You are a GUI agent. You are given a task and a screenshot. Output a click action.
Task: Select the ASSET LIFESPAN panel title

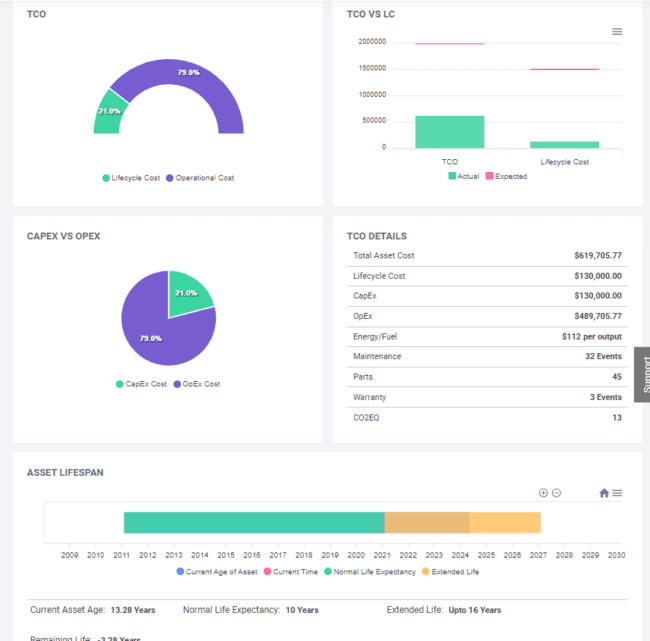point(65,472)
